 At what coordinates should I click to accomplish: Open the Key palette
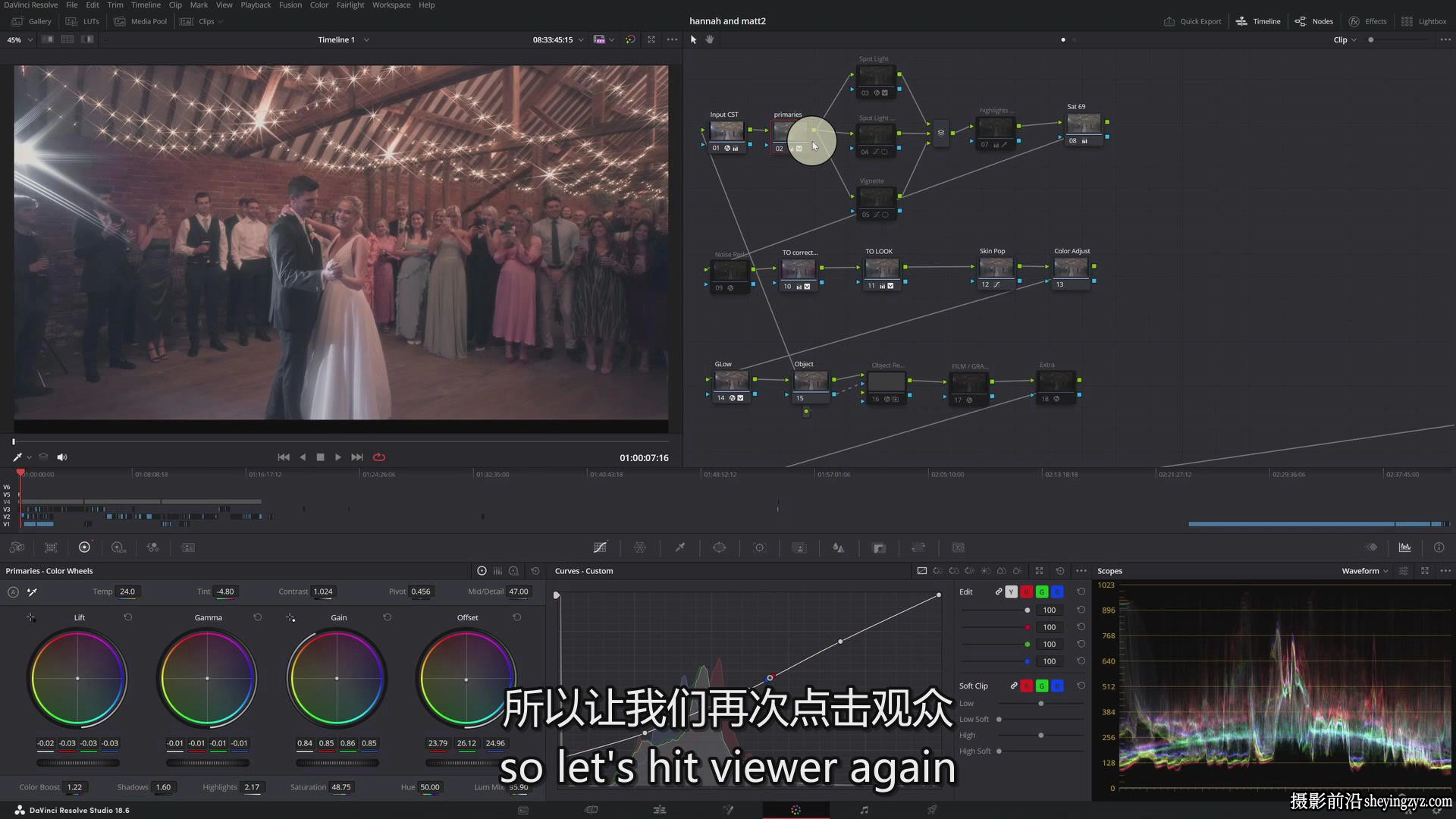pyautogui.click(x=880, y=548)
